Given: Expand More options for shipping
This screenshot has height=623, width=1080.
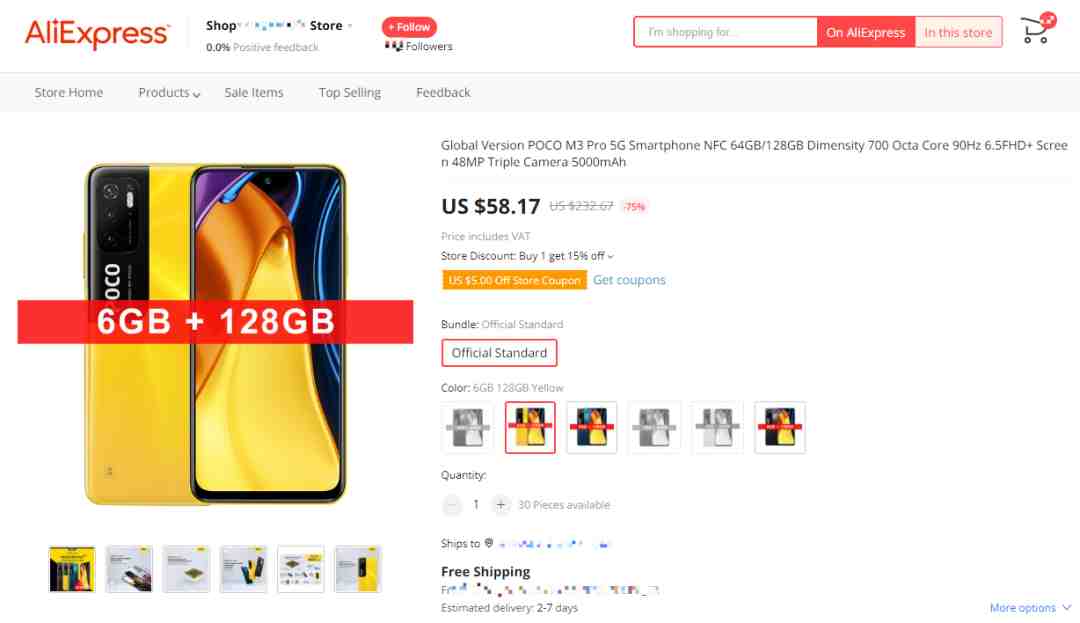Looking at the screenshot, I should tap(1030, 607).
